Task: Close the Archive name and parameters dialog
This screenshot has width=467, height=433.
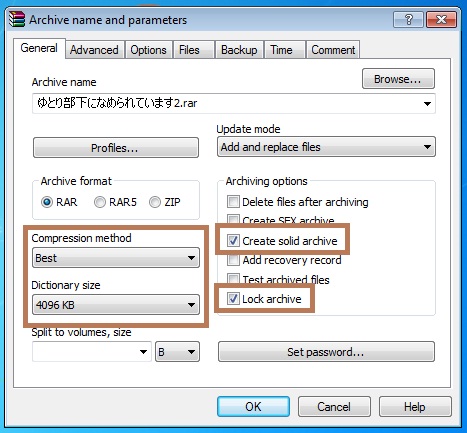Action: click(x=441, y=20)
